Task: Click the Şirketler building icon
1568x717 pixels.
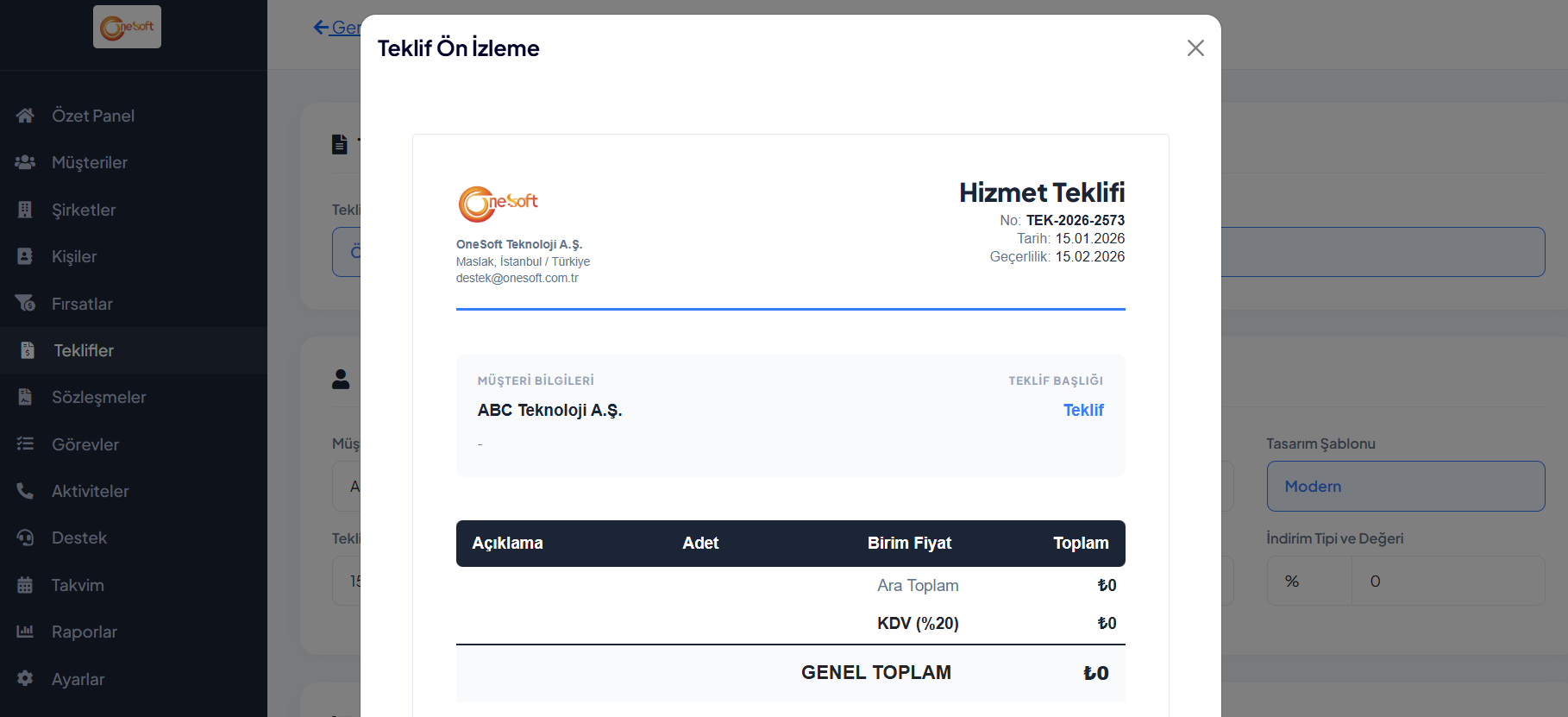Action: (x=25, y=210)
